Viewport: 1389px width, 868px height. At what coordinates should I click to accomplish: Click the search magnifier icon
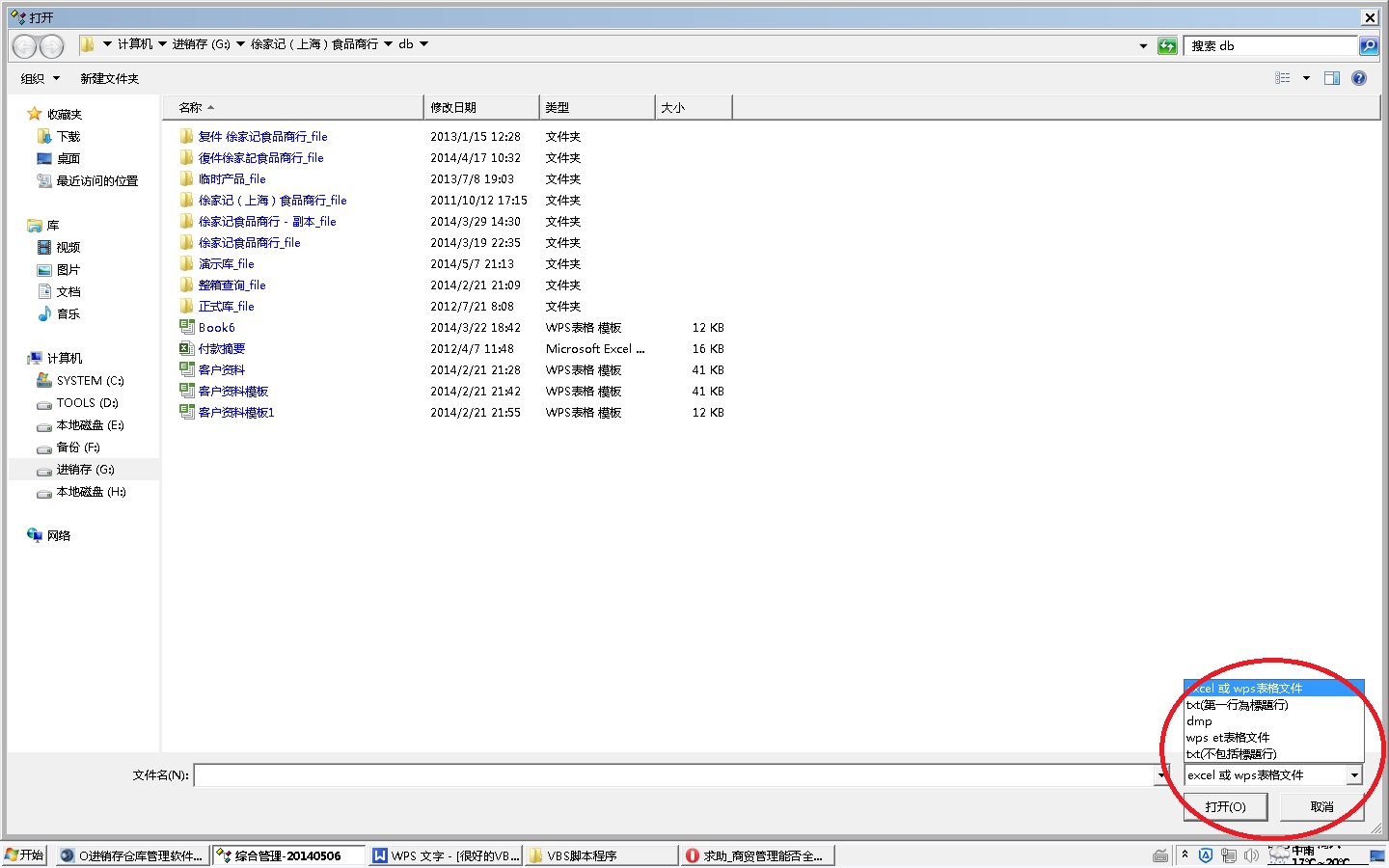1368,45
